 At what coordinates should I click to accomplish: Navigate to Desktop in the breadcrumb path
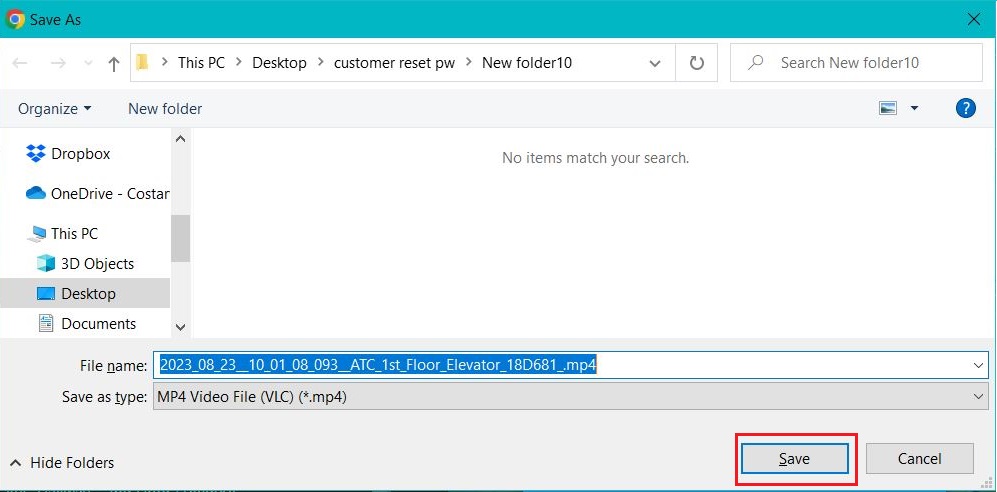click(279, 63)
